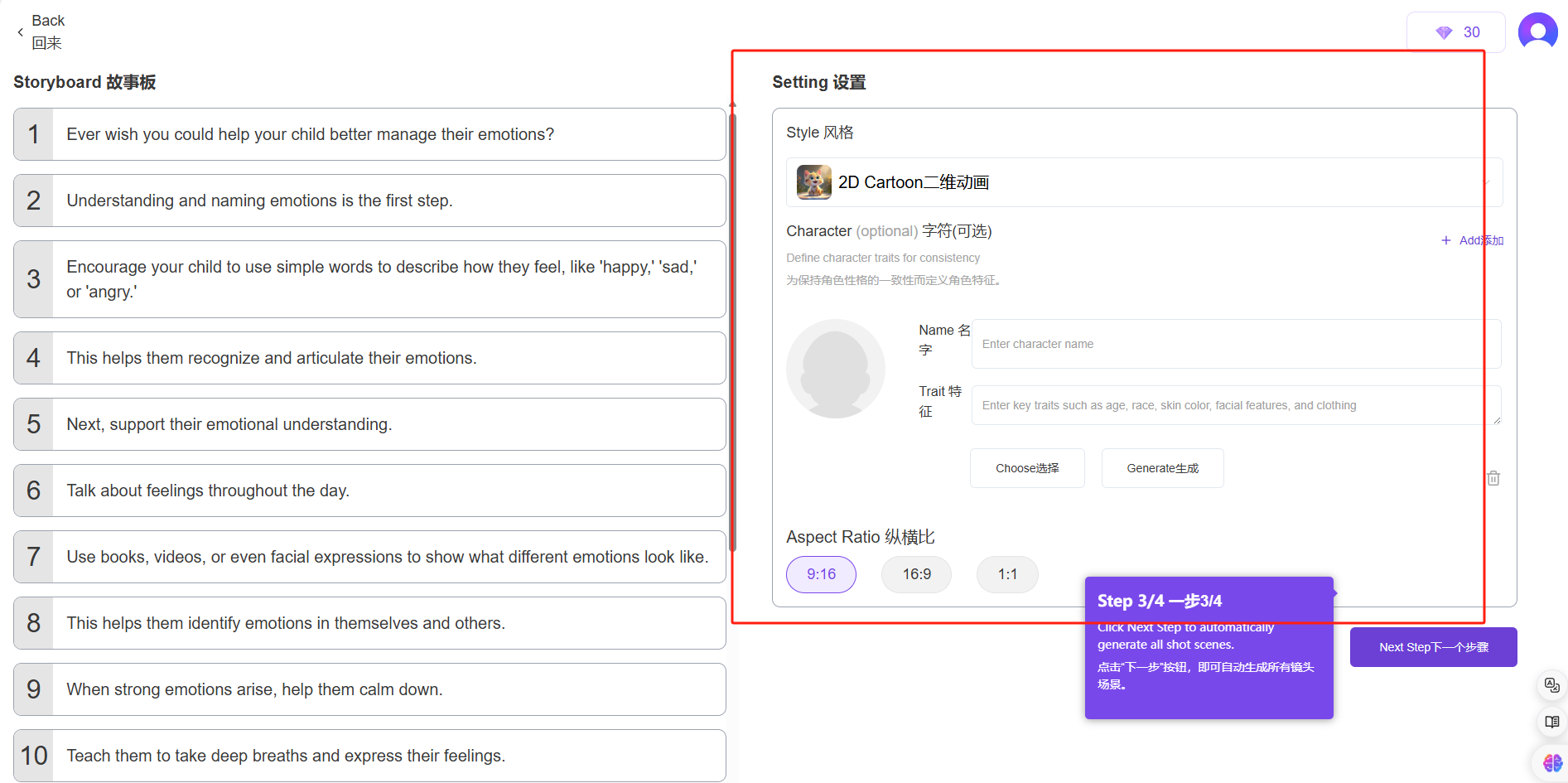This screenshot has width=1568, height=783.
Task: Click the Back arrow icon
Action: point(20,32)
